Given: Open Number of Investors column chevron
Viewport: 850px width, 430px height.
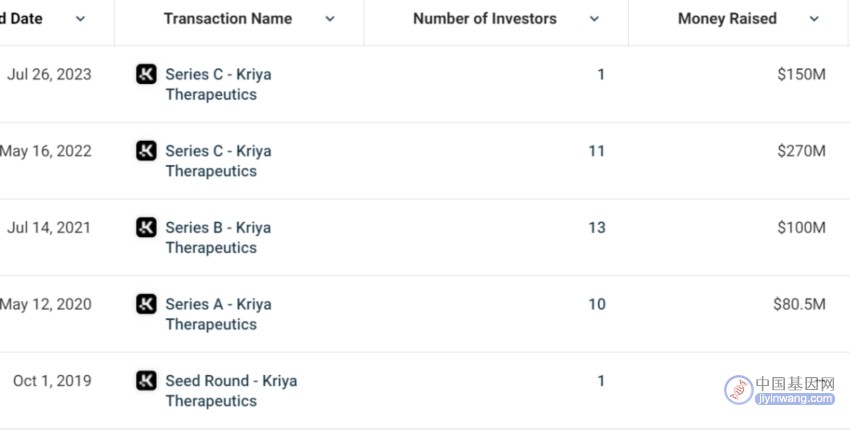Looking at the screenshot, I should coord(594,19).
